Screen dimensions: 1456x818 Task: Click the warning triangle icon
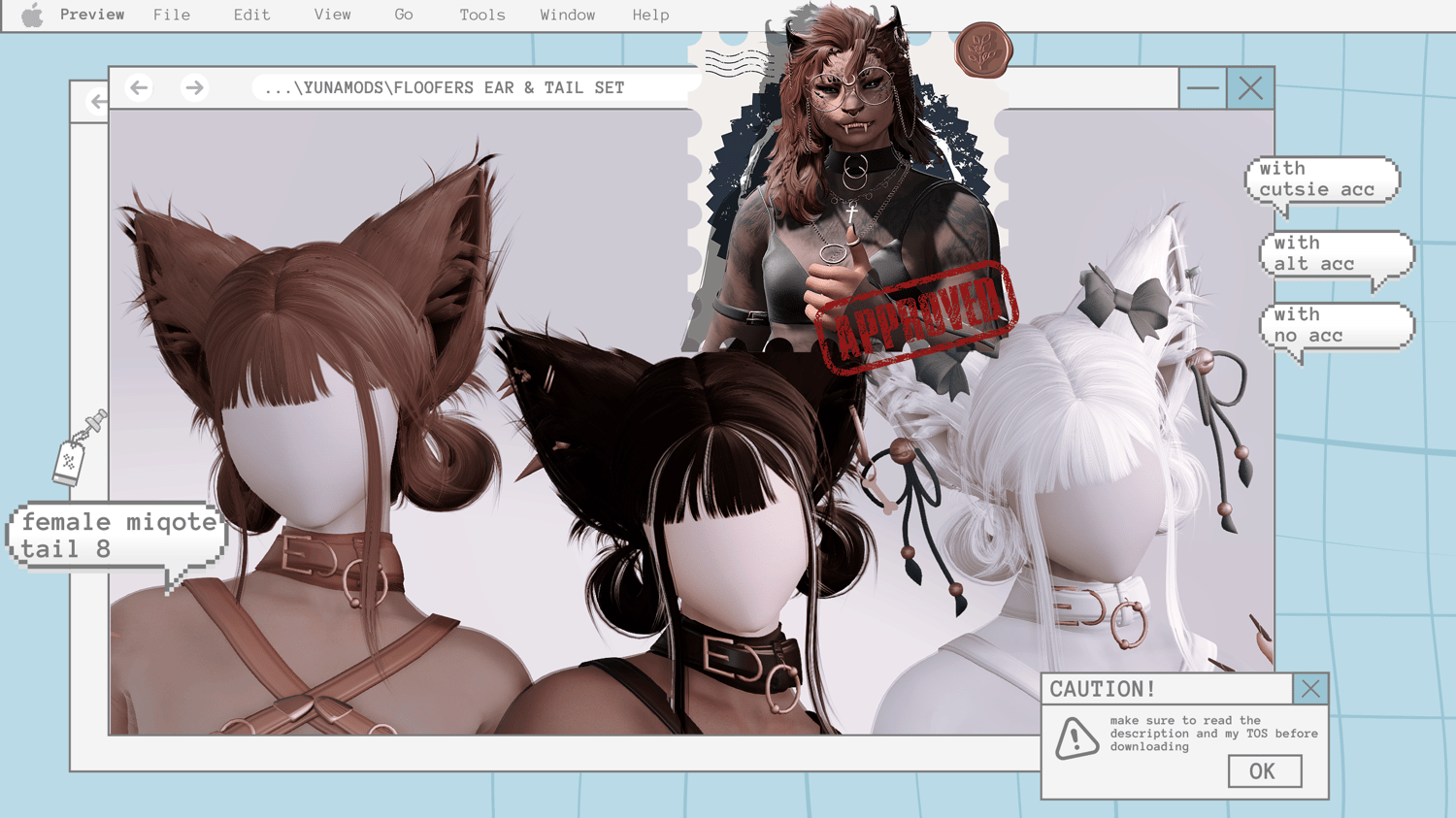click(x=1077, y=738)
